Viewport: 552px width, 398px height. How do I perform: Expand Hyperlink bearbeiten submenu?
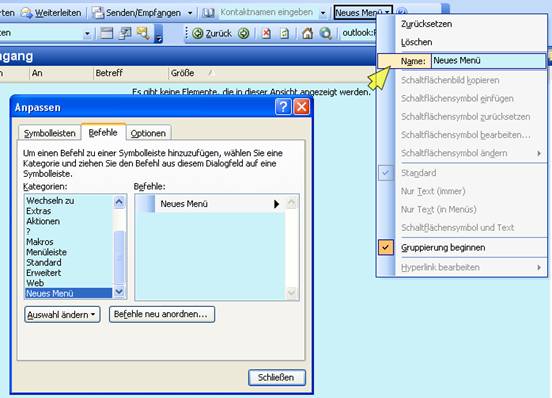[539, 267]
